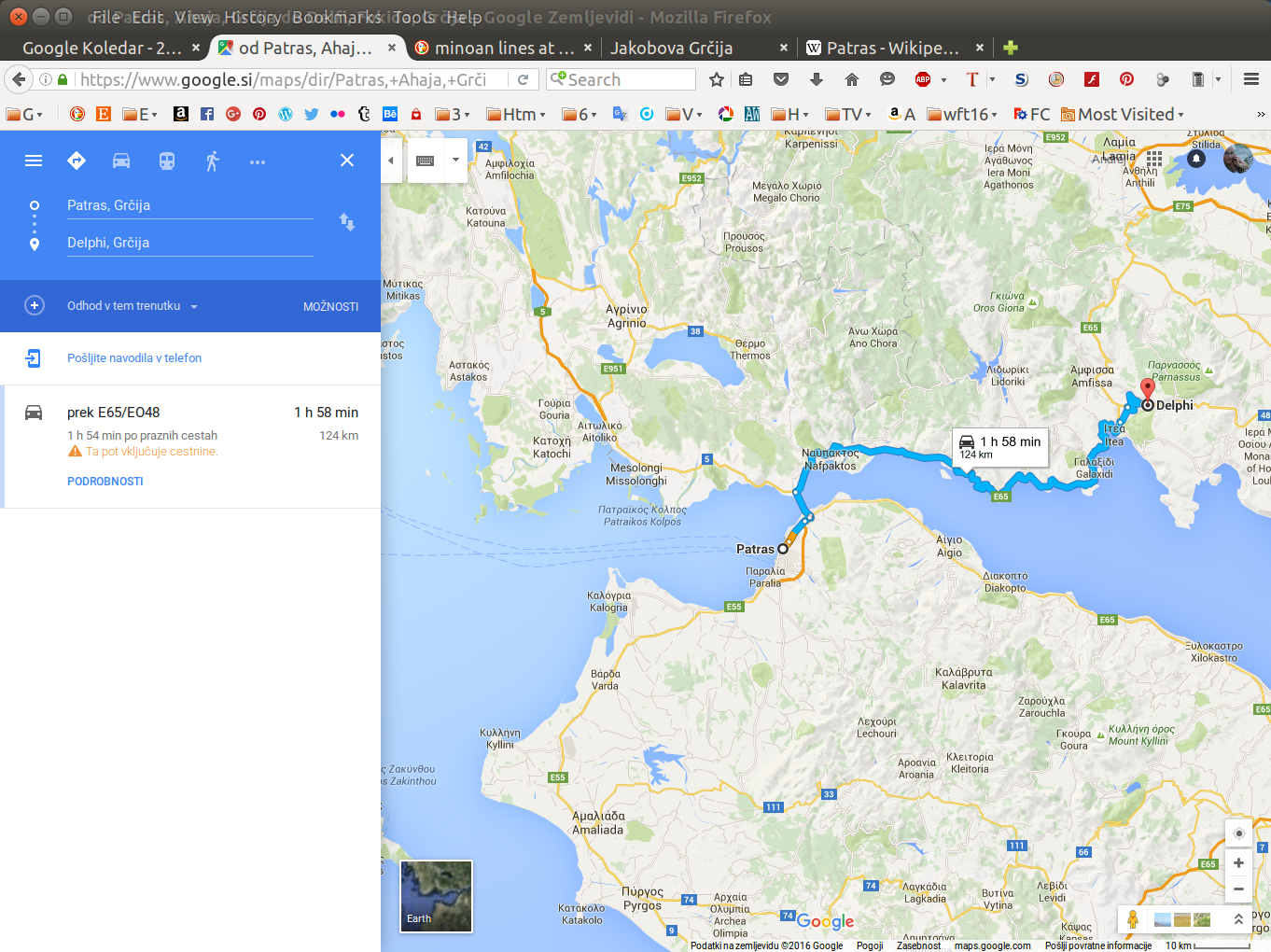Open the Bookmarks menu
The width and height of the screenshot is (1271, 952).
[336, 18]
